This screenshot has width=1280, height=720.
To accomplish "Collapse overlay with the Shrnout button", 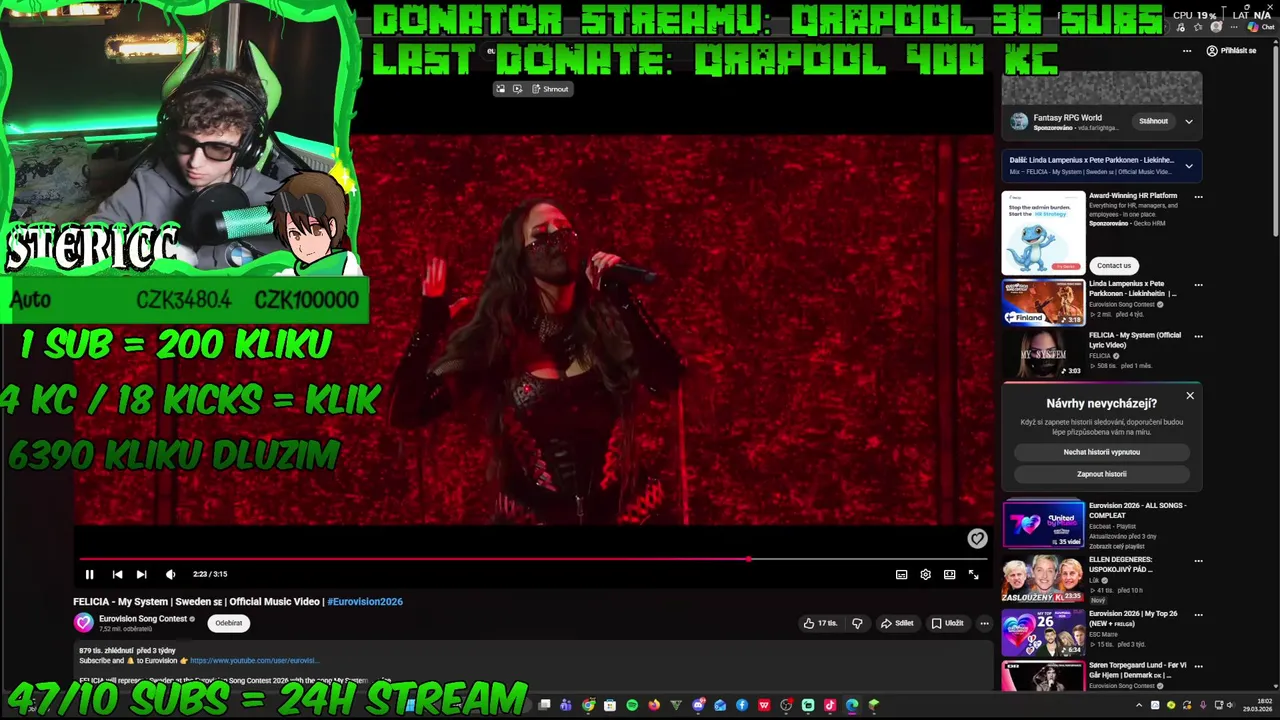I will (550, 89).
